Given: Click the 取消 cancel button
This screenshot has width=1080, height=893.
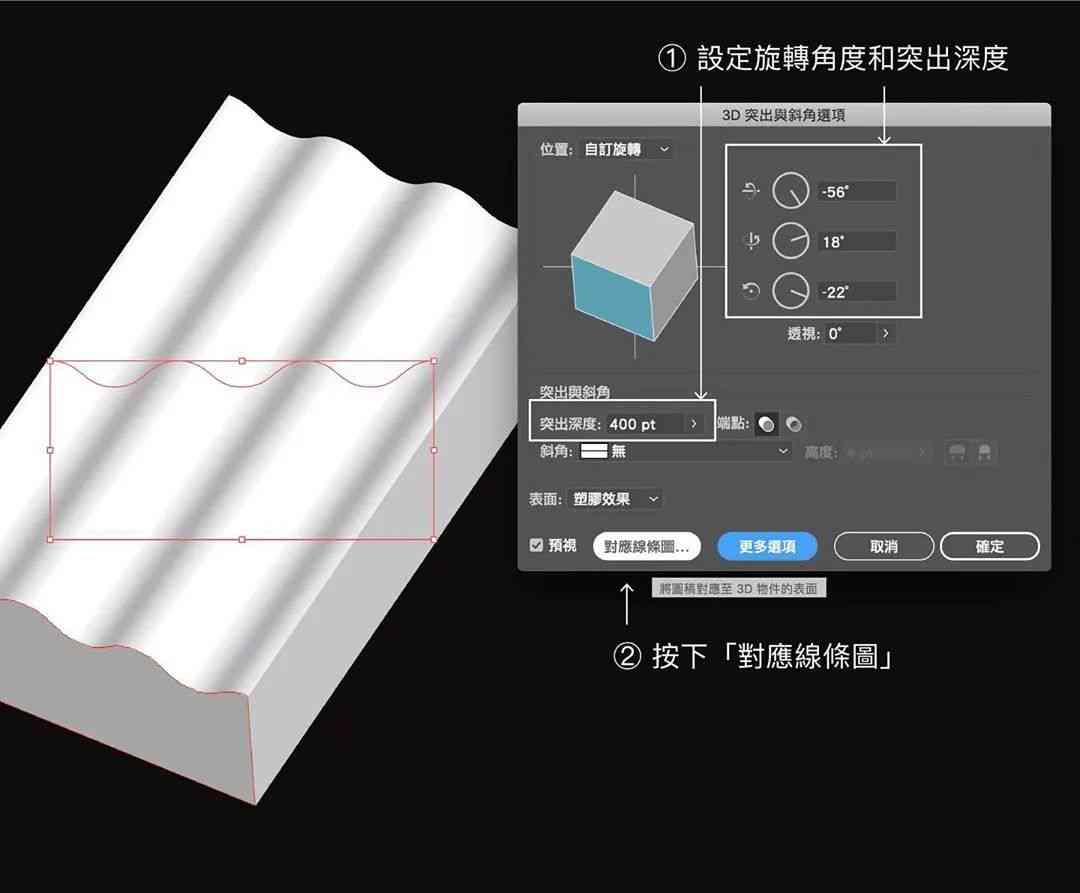Looking at the screenshot, I should 884,547.
